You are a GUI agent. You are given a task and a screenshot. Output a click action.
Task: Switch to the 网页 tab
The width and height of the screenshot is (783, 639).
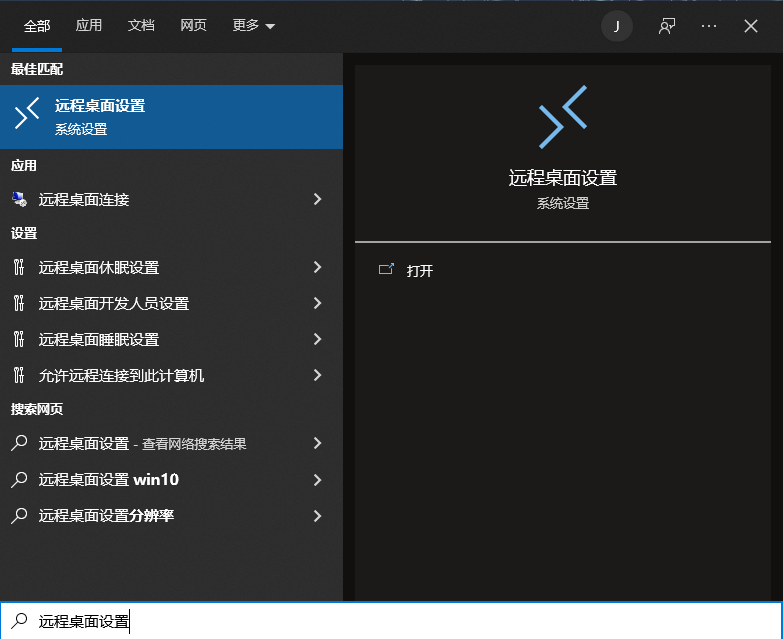click(x=193, y=25)
